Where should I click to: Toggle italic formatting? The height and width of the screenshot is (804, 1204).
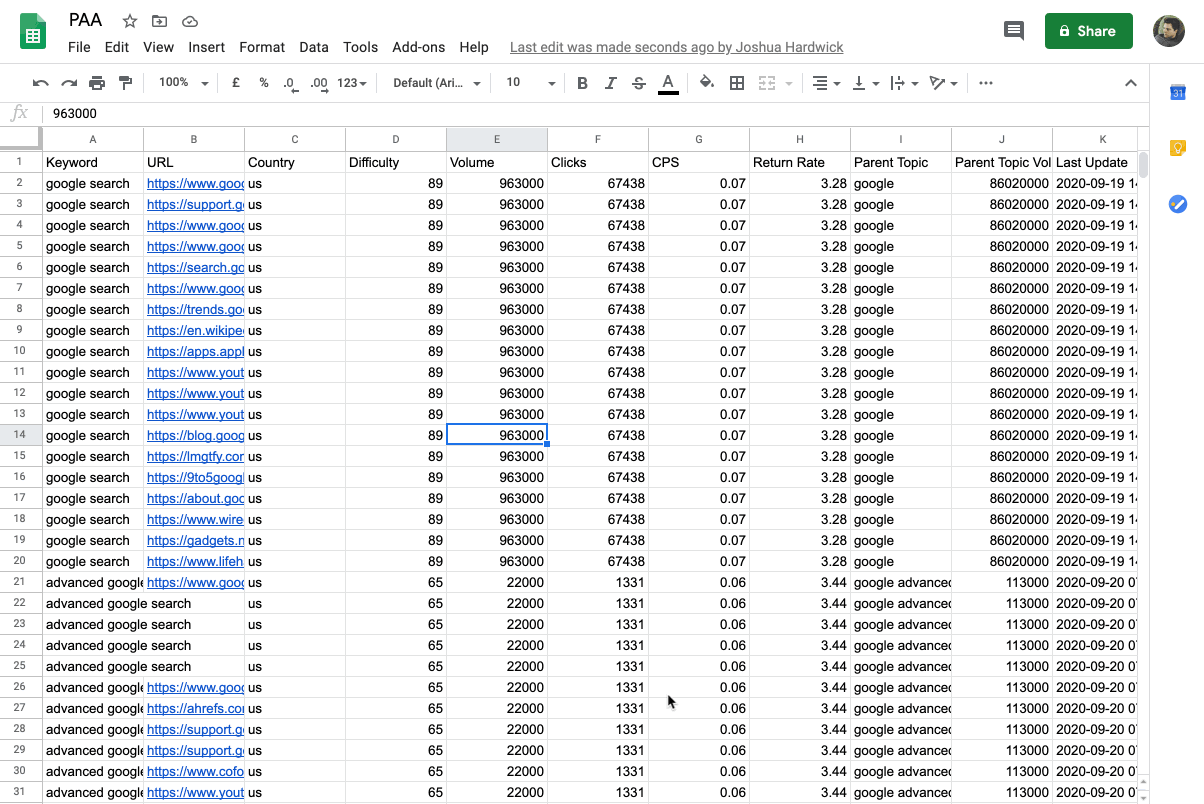610,83
